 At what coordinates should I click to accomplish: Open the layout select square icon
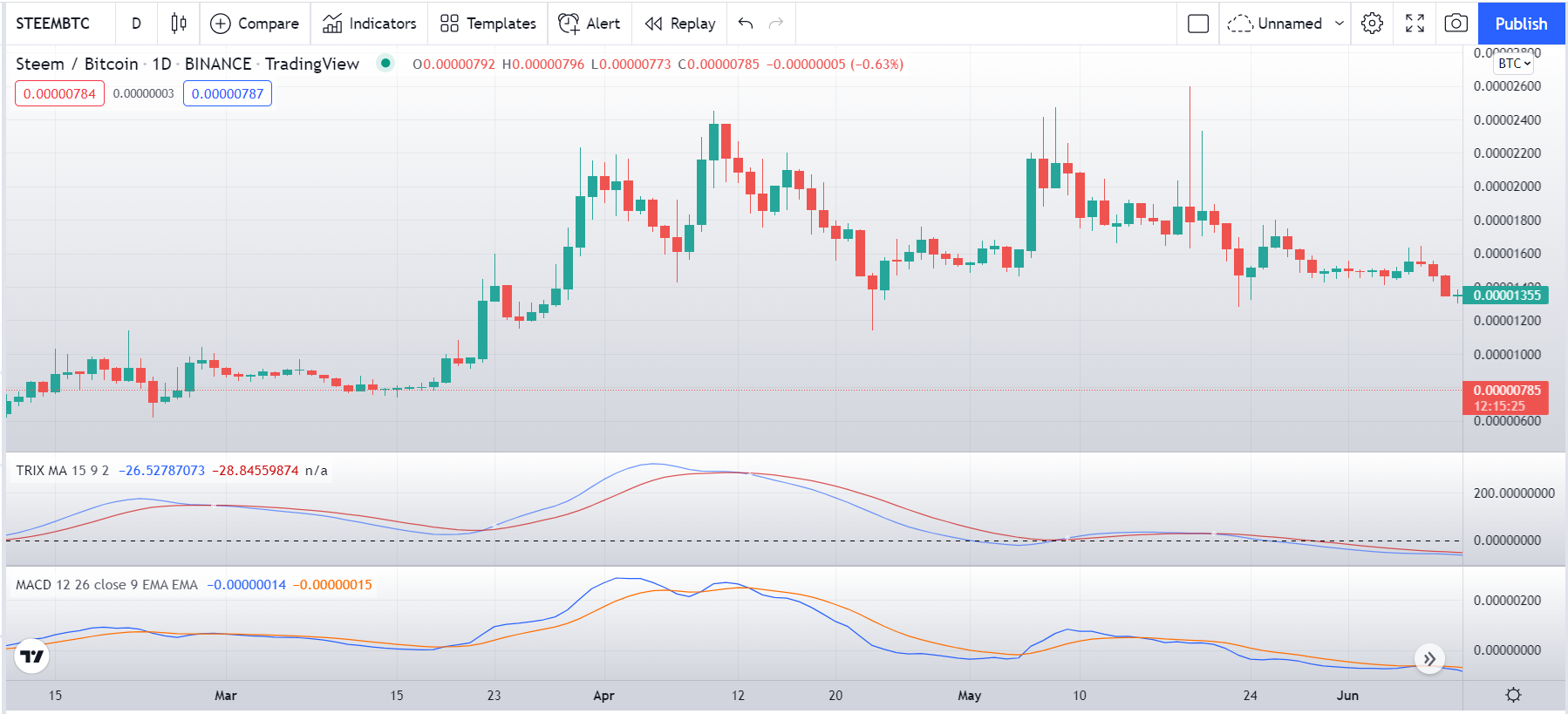click(x=1198, y=24)
